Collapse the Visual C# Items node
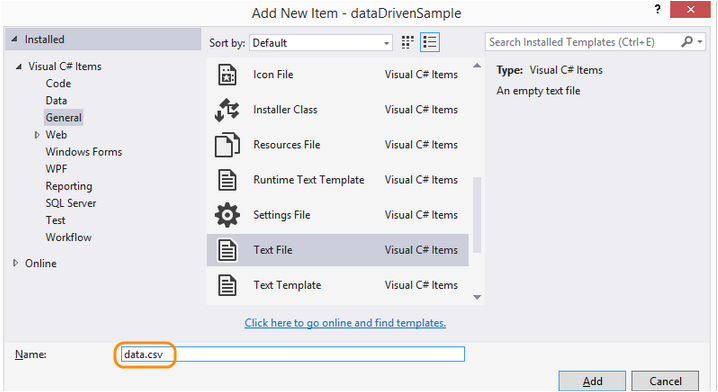Viewport: 718px width, 392px height. 19,67
